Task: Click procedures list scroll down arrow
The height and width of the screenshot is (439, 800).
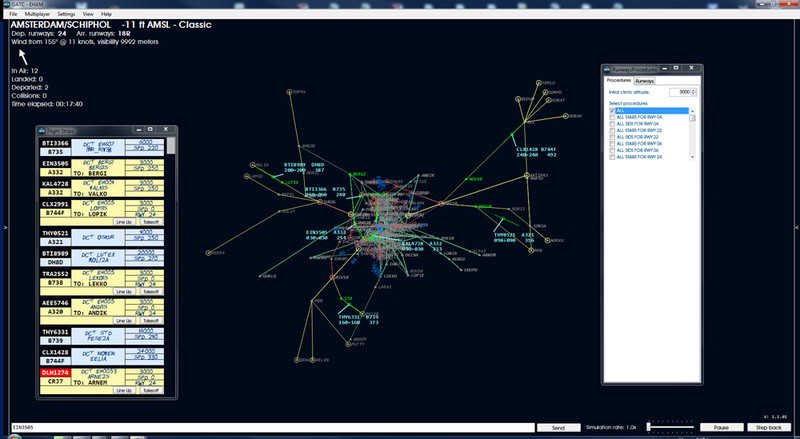Action: (x=692, y=157)
